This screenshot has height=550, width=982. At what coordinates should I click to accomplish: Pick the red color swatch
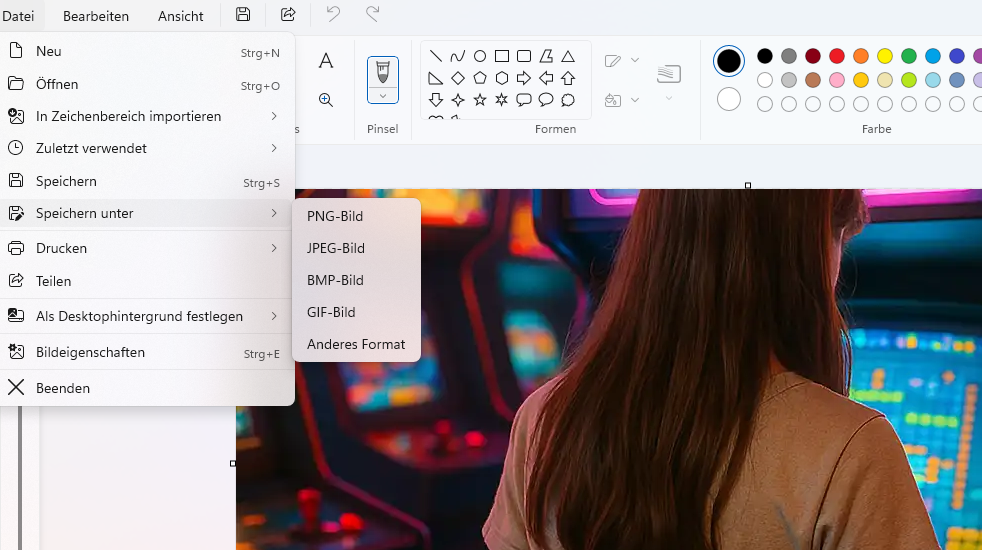click(x=837, y=56)
